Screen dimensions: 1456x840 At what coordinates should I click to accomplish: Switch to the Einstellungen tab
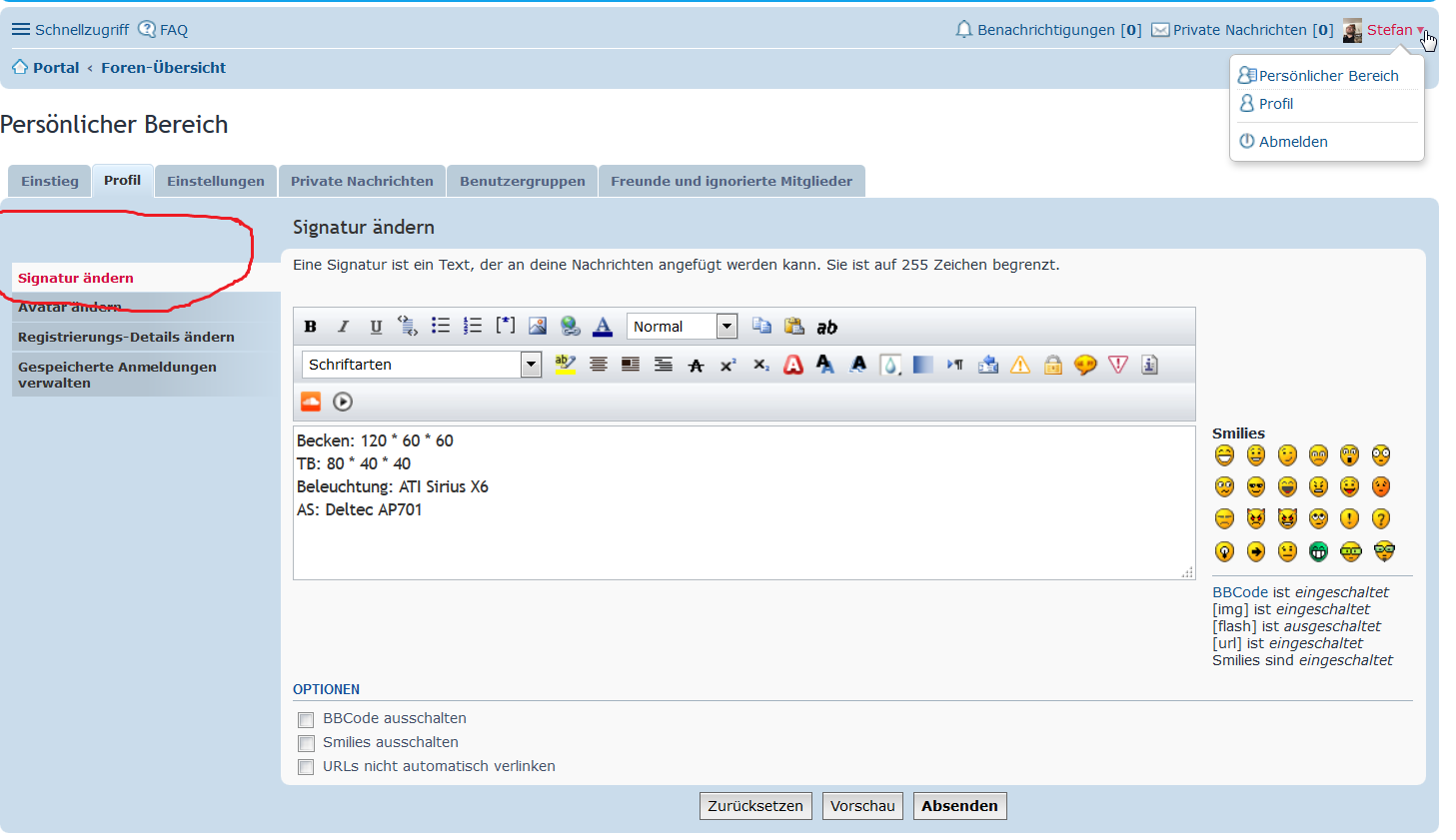(216, 181)
